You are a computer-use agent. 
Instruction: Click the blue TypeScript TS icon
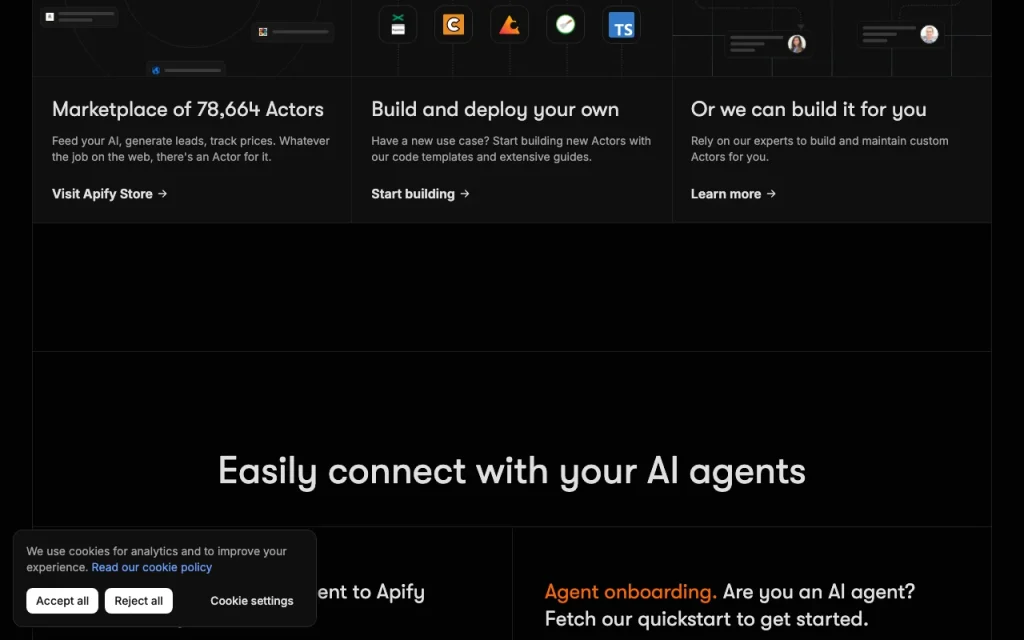tap(621, 25)
